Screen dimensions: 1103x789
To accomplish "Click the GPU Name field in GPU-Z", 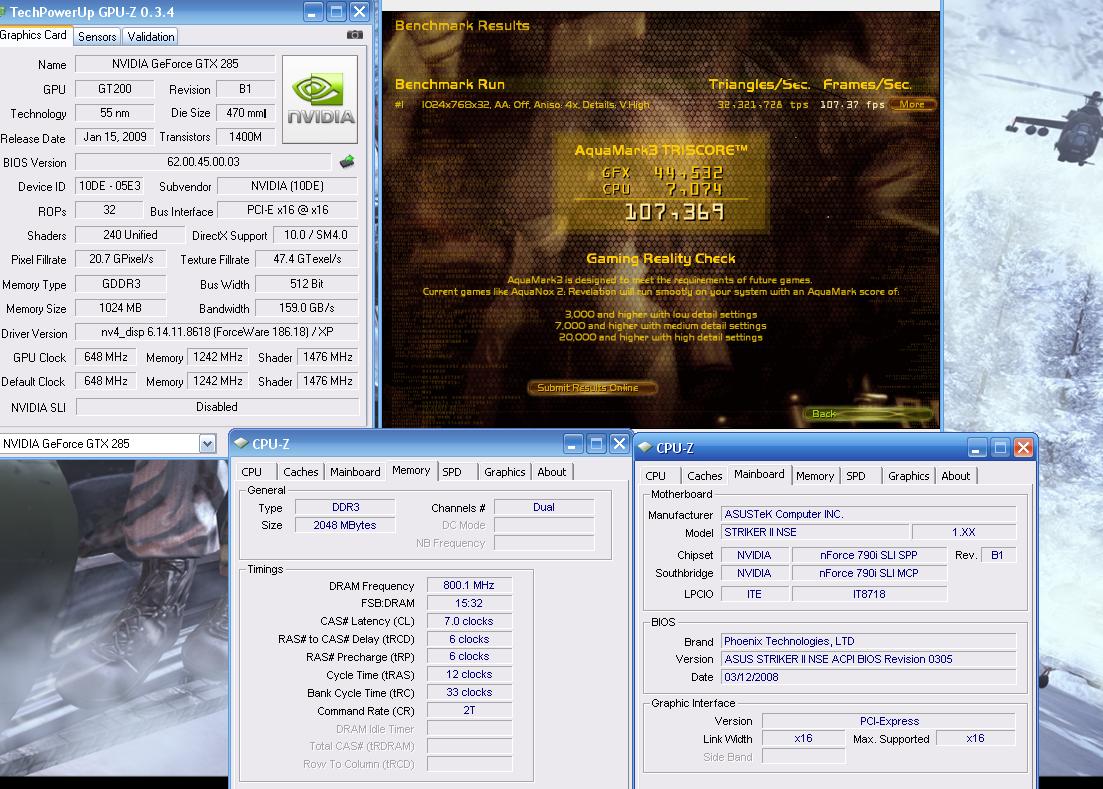I will (175, 64).
